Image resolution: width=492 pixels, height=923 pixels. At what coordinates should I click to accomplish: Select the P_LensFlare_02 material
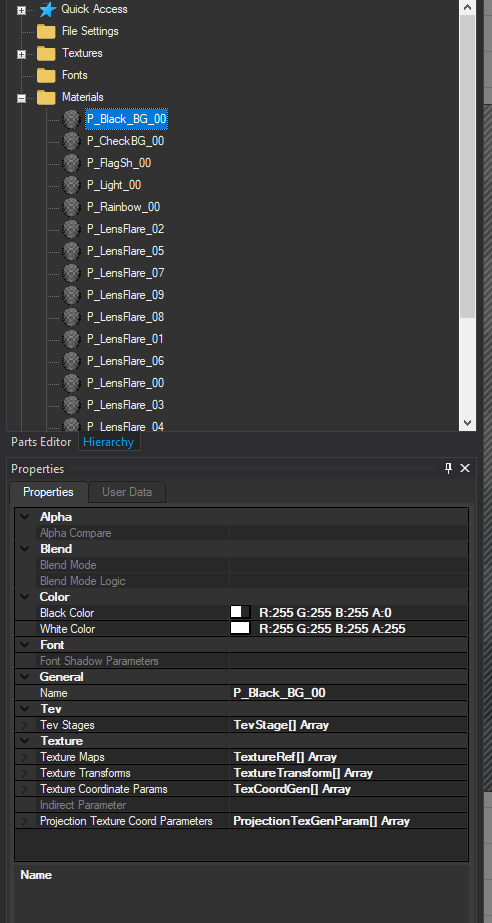coord(125,229)
